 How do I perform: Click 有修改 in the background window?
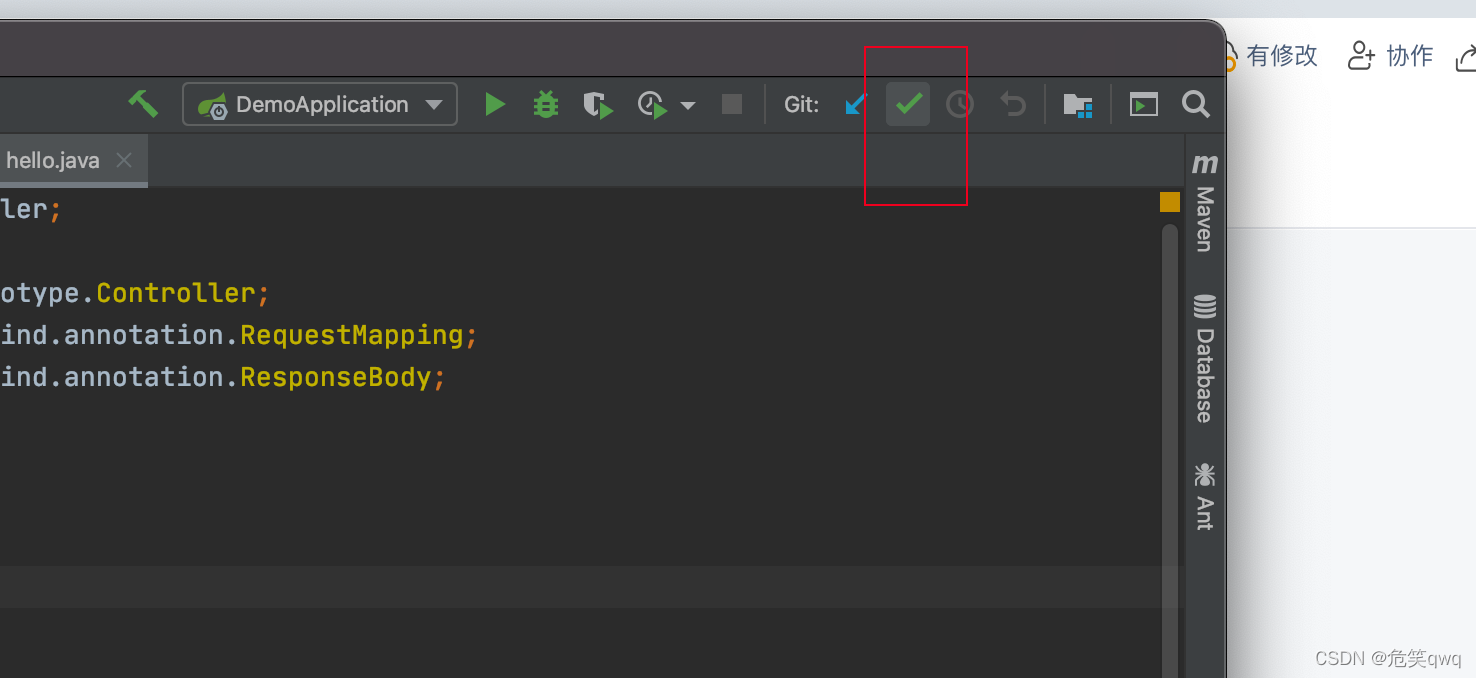[1282, 56]
